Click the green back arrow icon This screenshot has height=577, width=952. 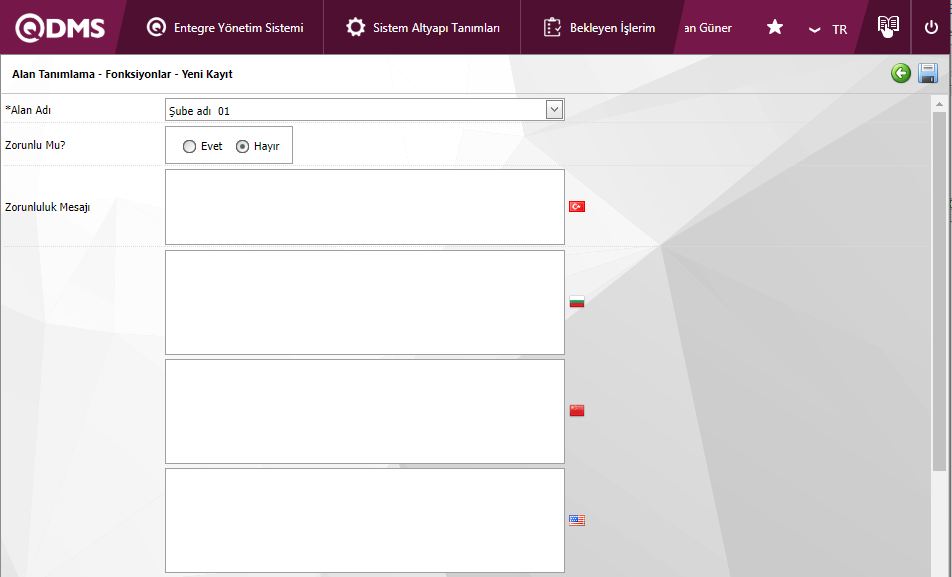(x=901, y=73)
